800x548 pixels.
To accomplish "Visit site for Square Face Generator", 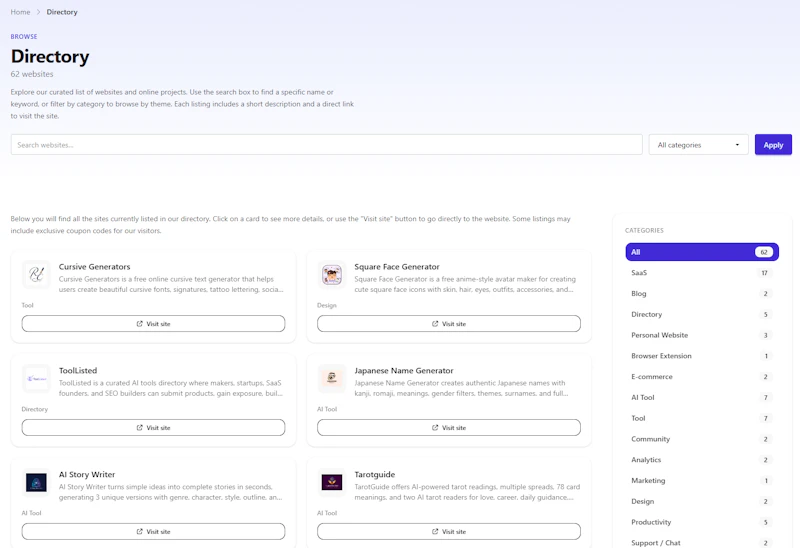I will 449,323.
